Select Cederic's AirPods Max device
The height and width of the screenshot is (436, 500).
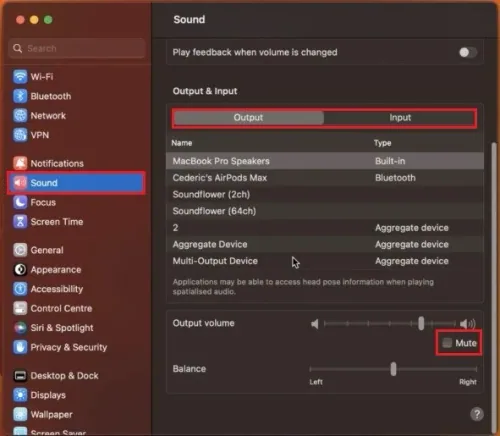[325, 178]
